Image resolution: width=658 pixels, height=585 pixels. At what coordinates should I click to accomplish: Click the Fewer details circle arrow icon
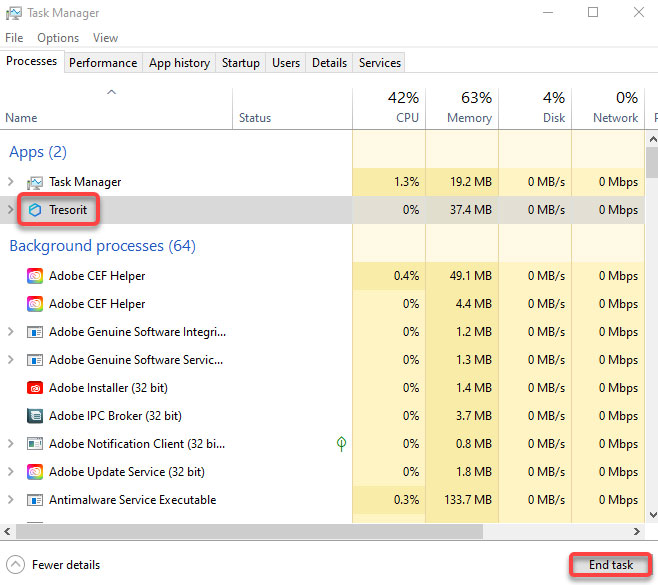(x=16, y=565)
